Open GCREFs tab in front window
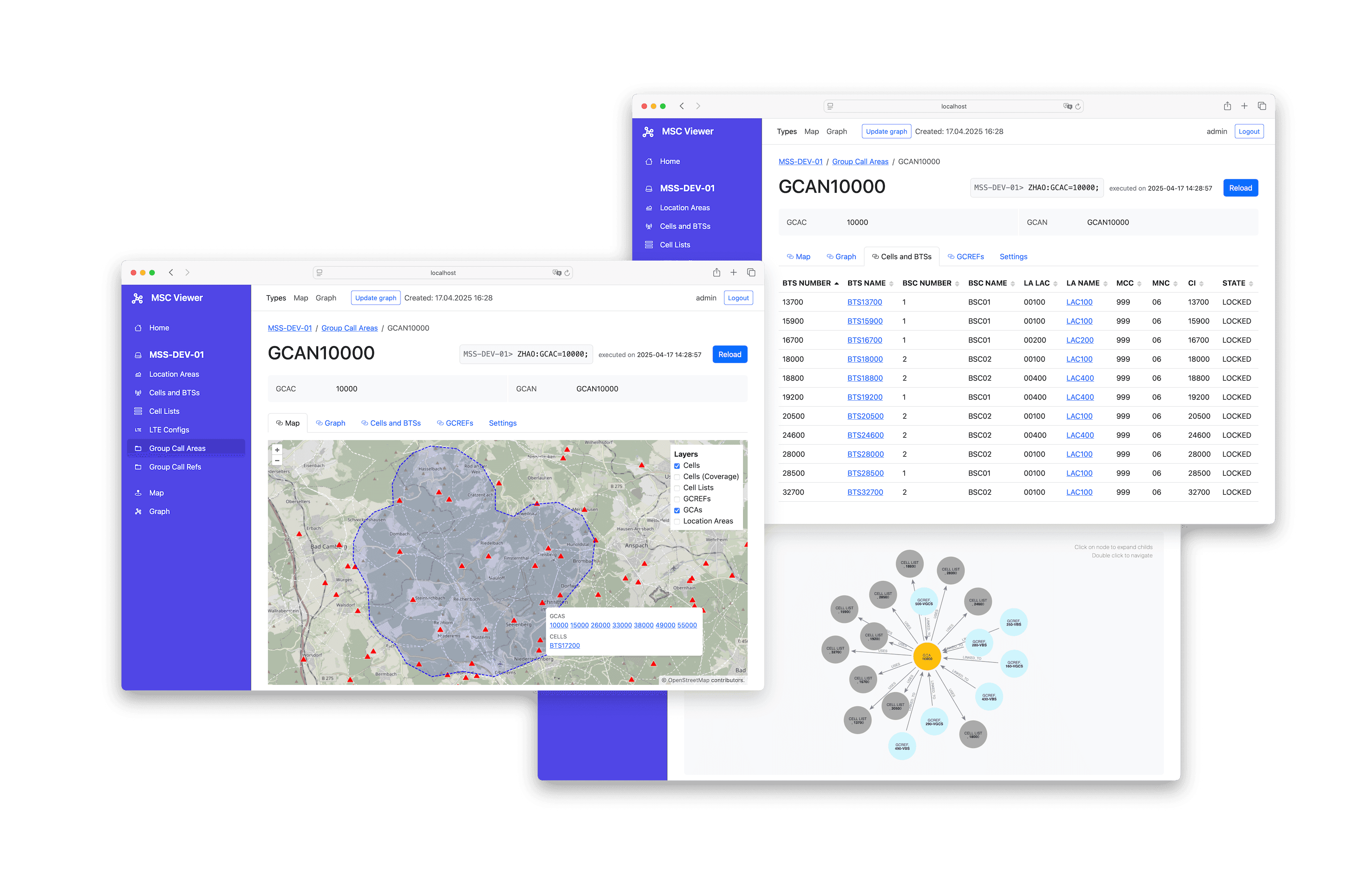 tap(455, 423)
